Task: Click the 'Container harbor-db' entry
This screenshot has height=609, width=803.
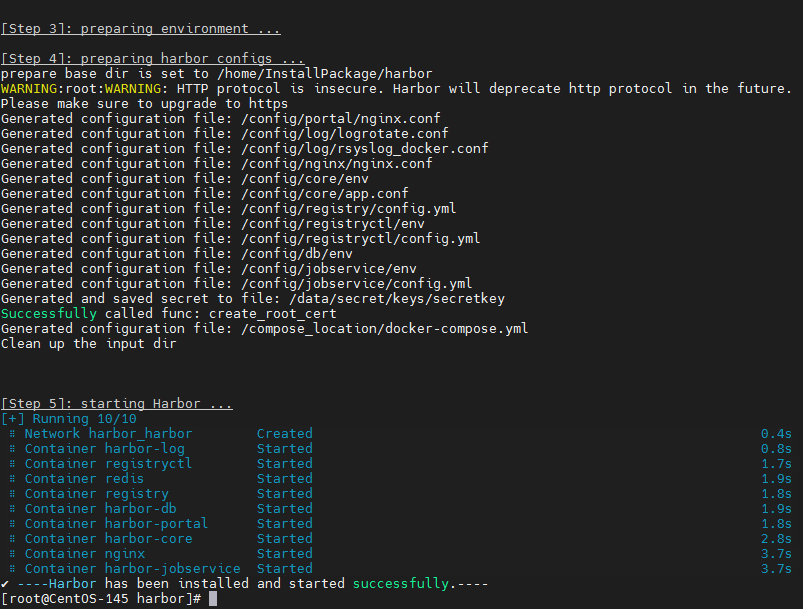Action: tap(101, 509)
